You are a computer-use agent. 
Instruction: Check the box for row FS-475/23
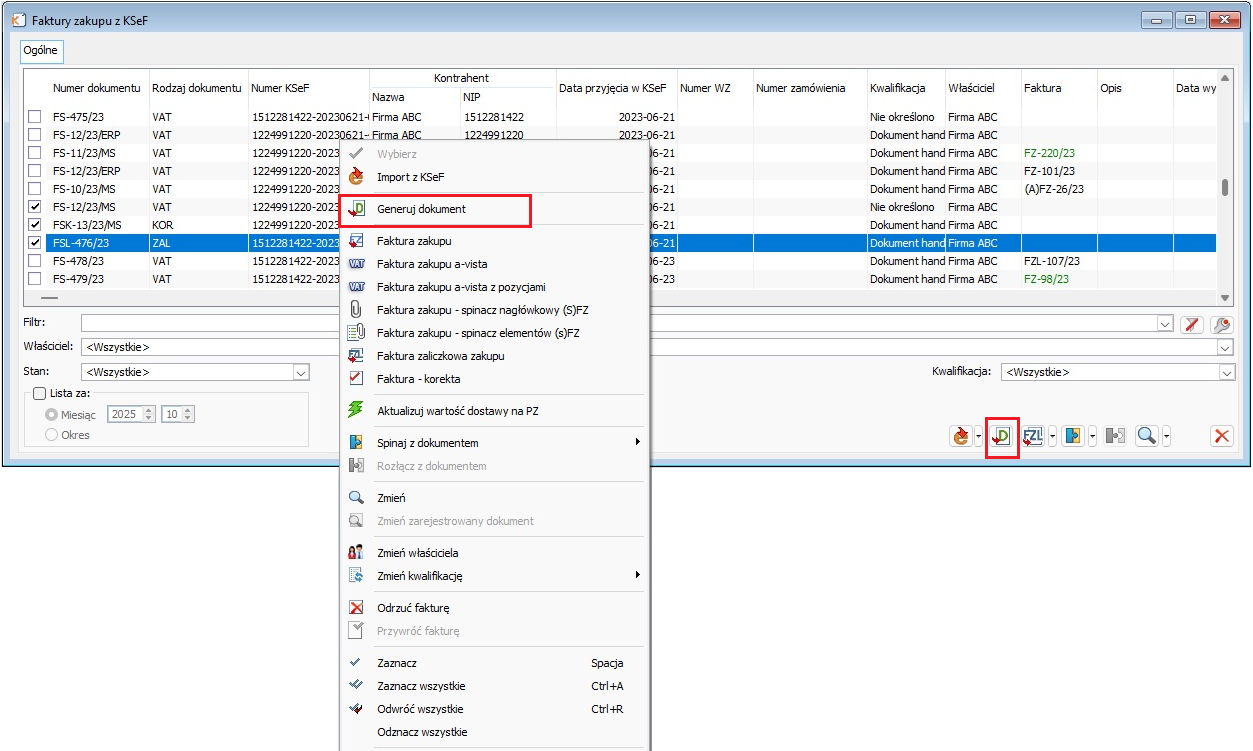tap(35, 118)
